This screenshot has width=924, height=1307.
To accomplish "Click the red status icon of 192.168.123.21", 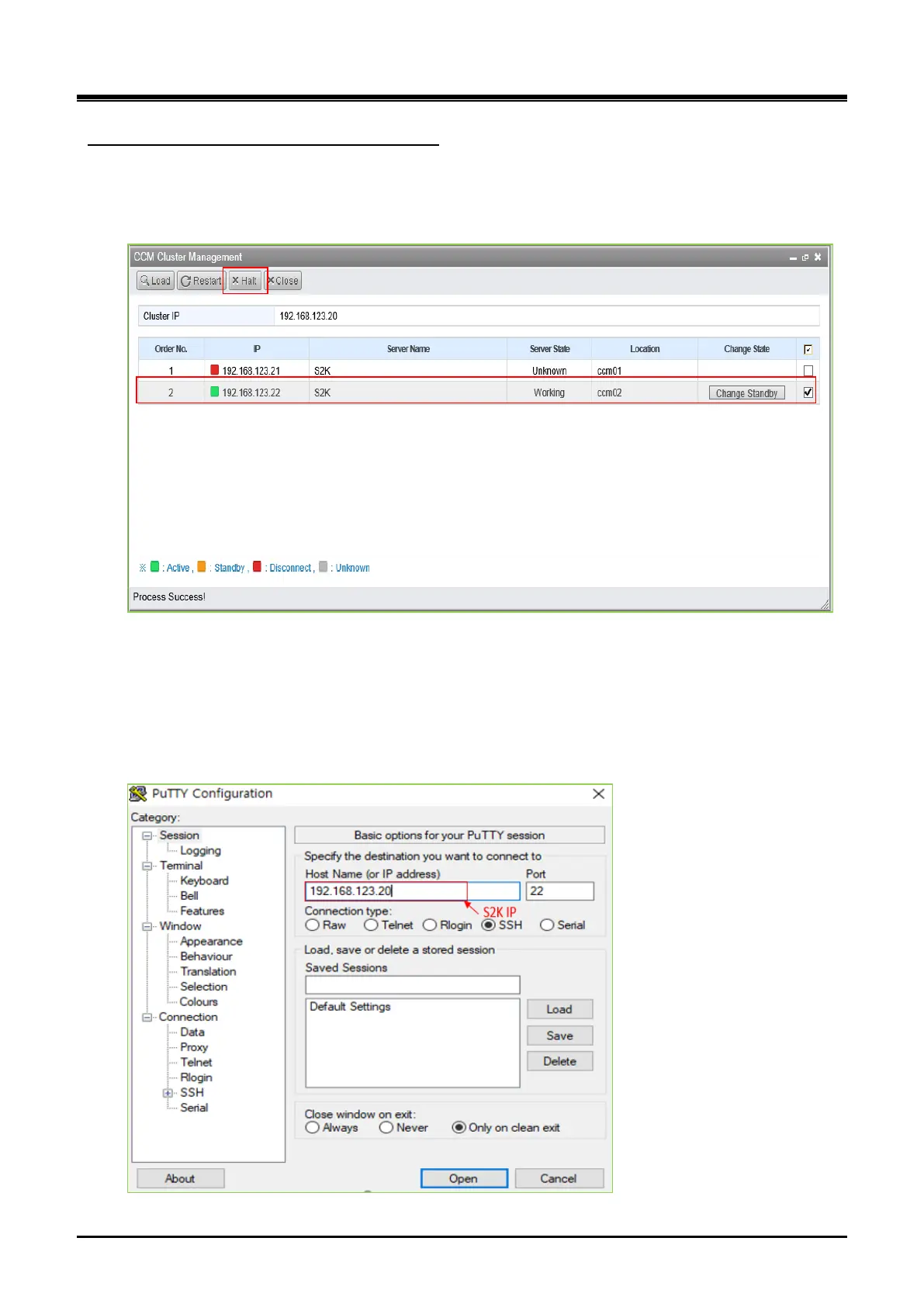I will 215,370.
